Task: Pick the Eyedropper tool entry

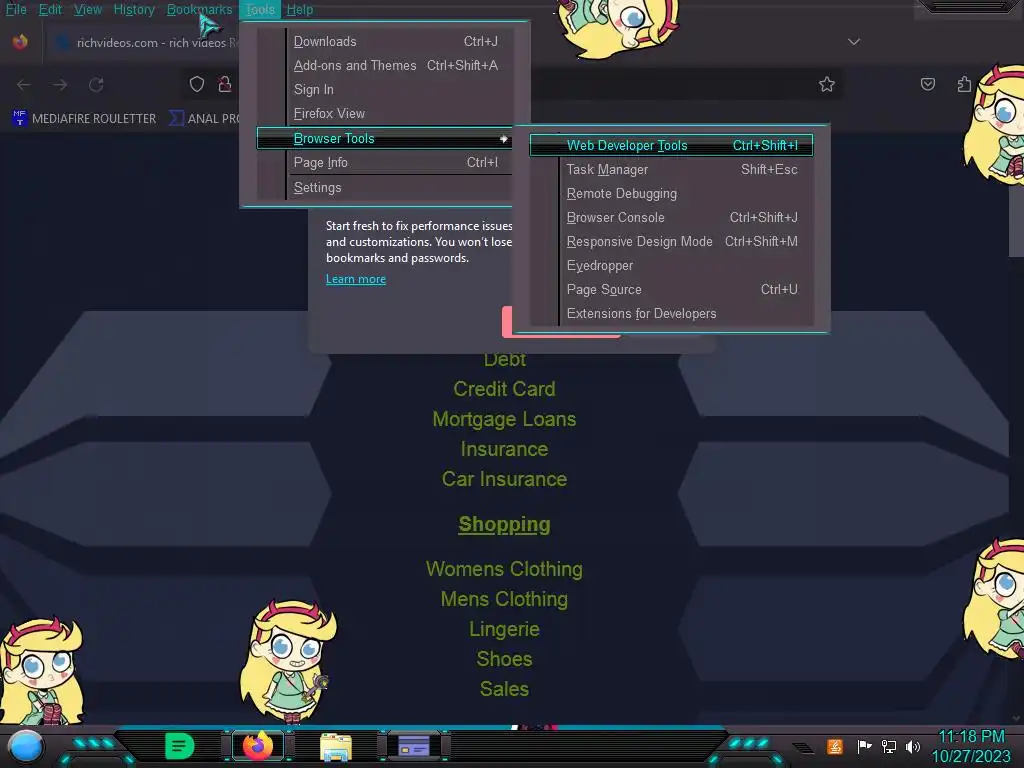Action: click(671, 266)
